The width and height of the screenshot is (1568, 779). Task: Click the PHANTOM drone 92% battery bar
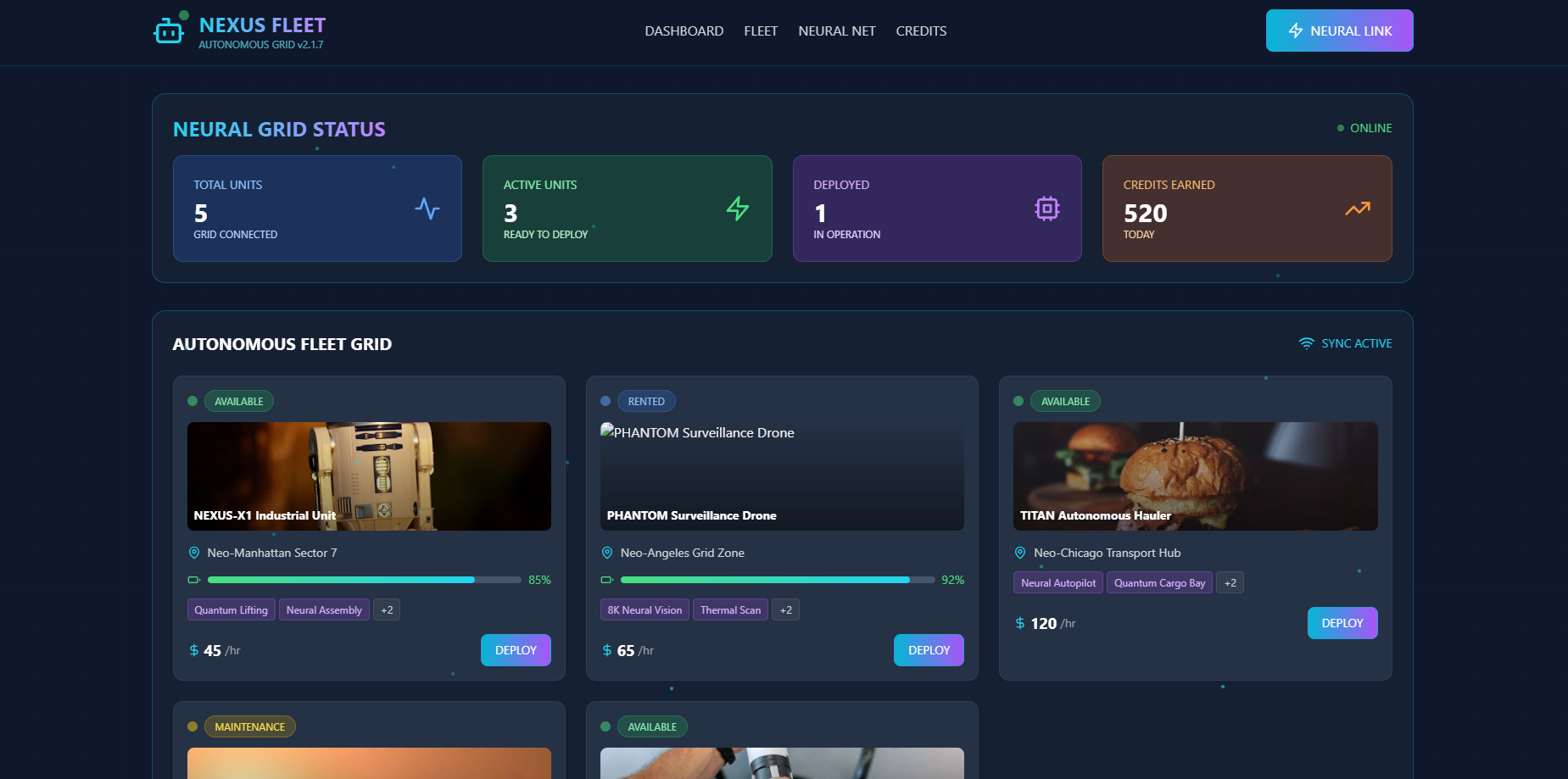(x=778, y=580)
